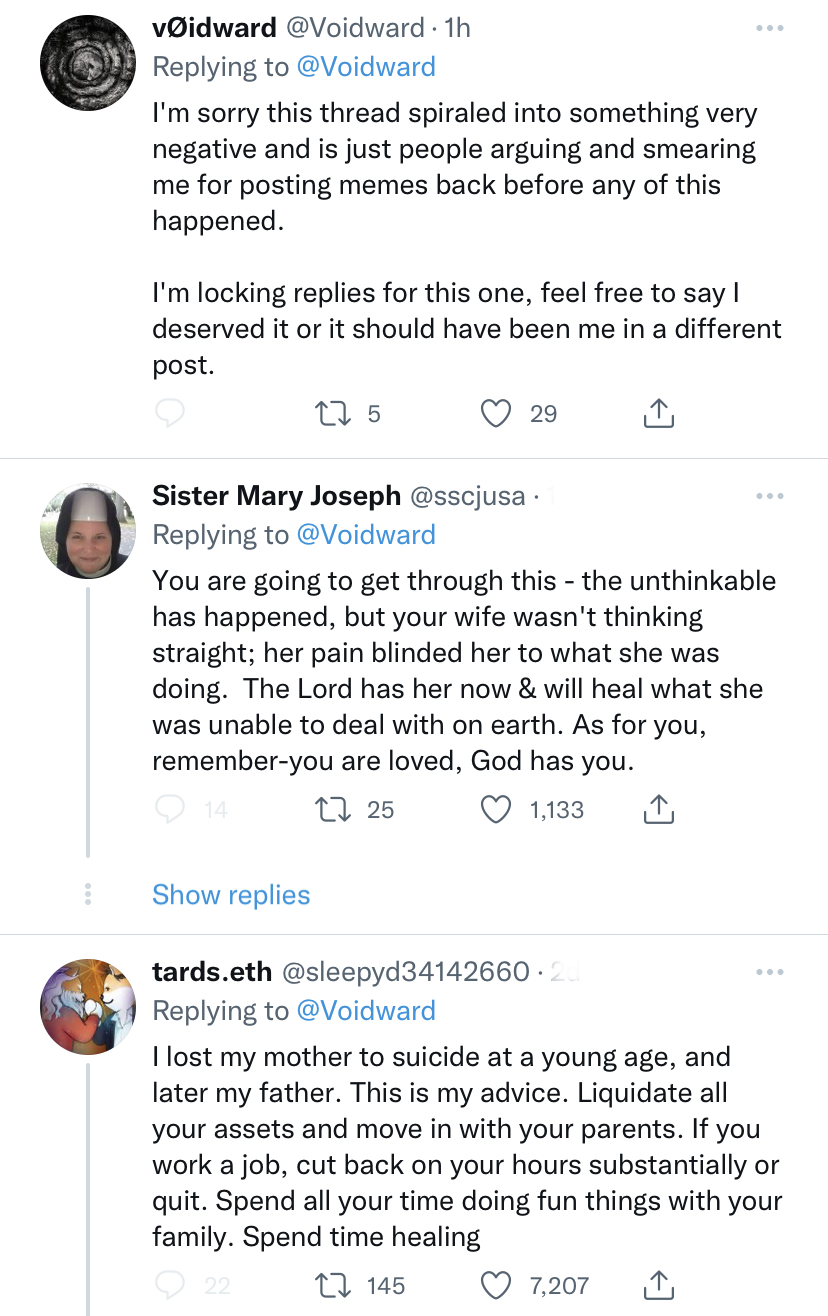Share vØidward's tweet via share icon

point(657,413)
